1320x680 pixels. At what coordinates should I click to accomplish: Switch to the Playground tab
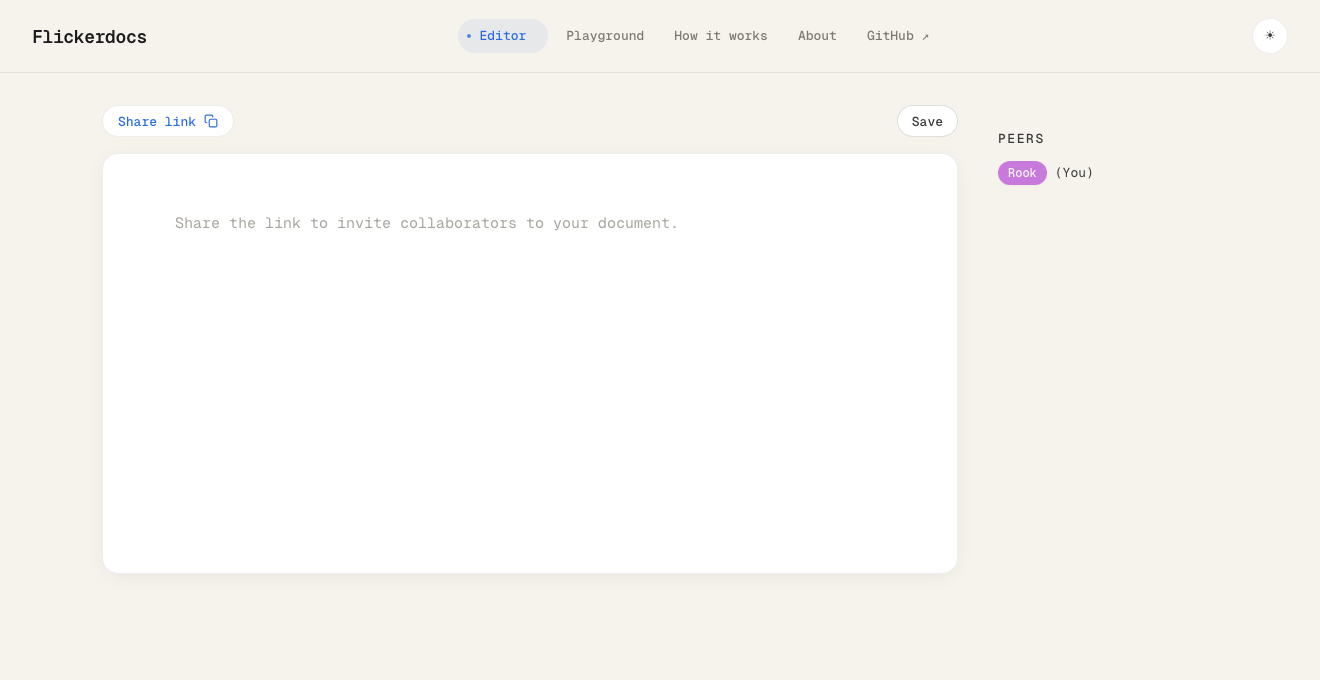point(605,36)
